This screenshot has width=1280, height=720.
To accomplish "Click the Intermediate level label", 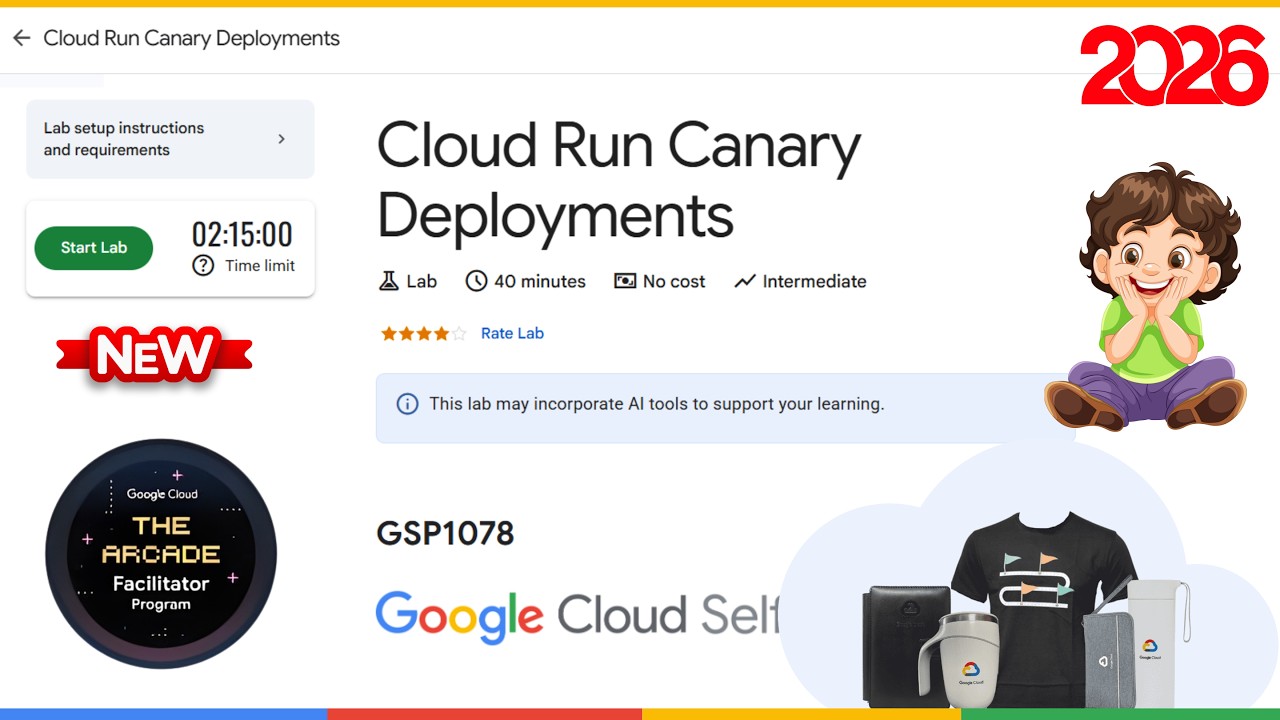I will tap(814, 281).
